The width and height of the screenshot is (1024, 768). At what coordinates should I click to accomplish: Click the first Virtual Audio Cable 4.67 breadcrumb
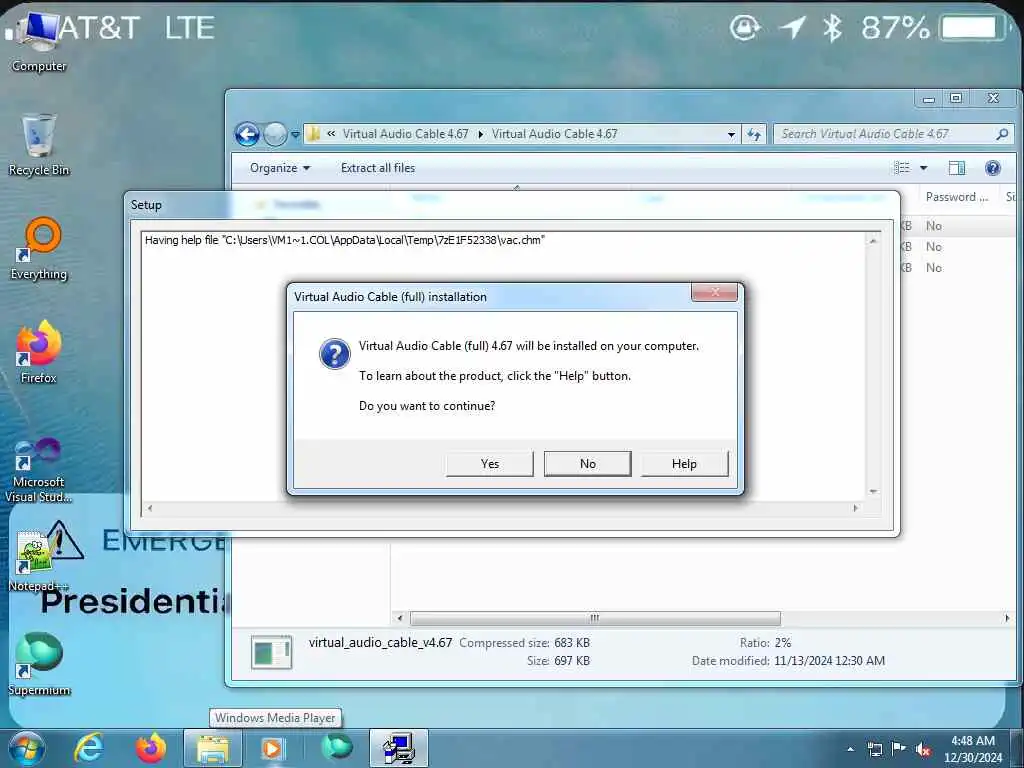point(406,134)
